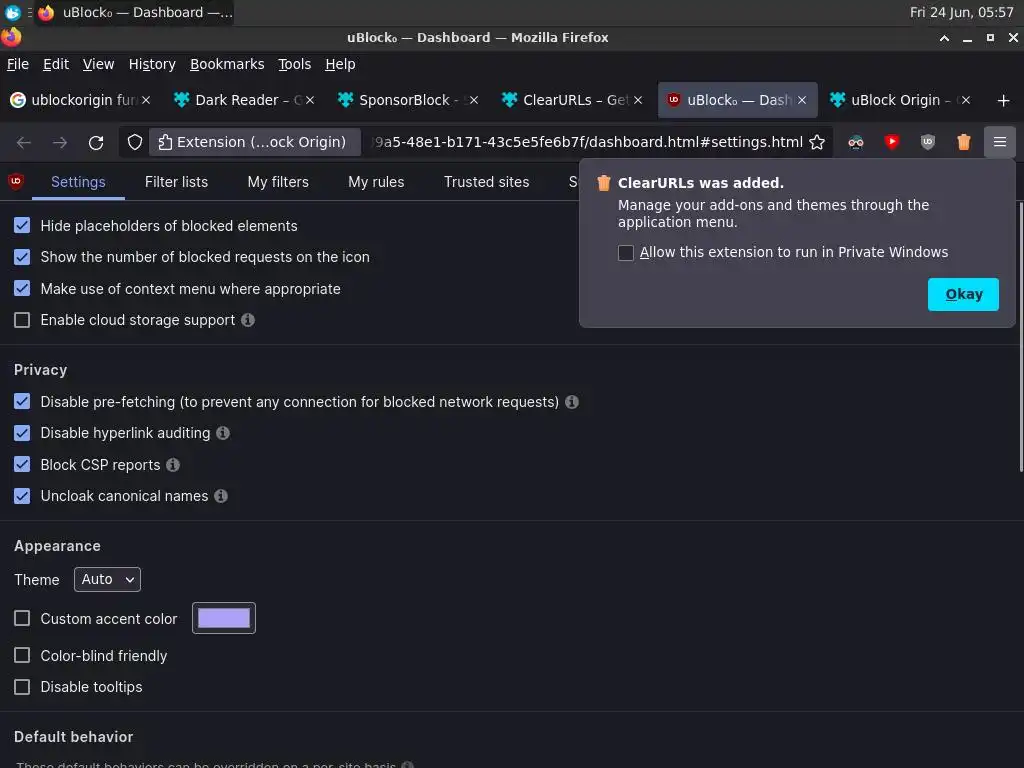Click Okay in the ClearURLs added popup
The width and height of the screenshot is (1024, 768).
point(963,295)
